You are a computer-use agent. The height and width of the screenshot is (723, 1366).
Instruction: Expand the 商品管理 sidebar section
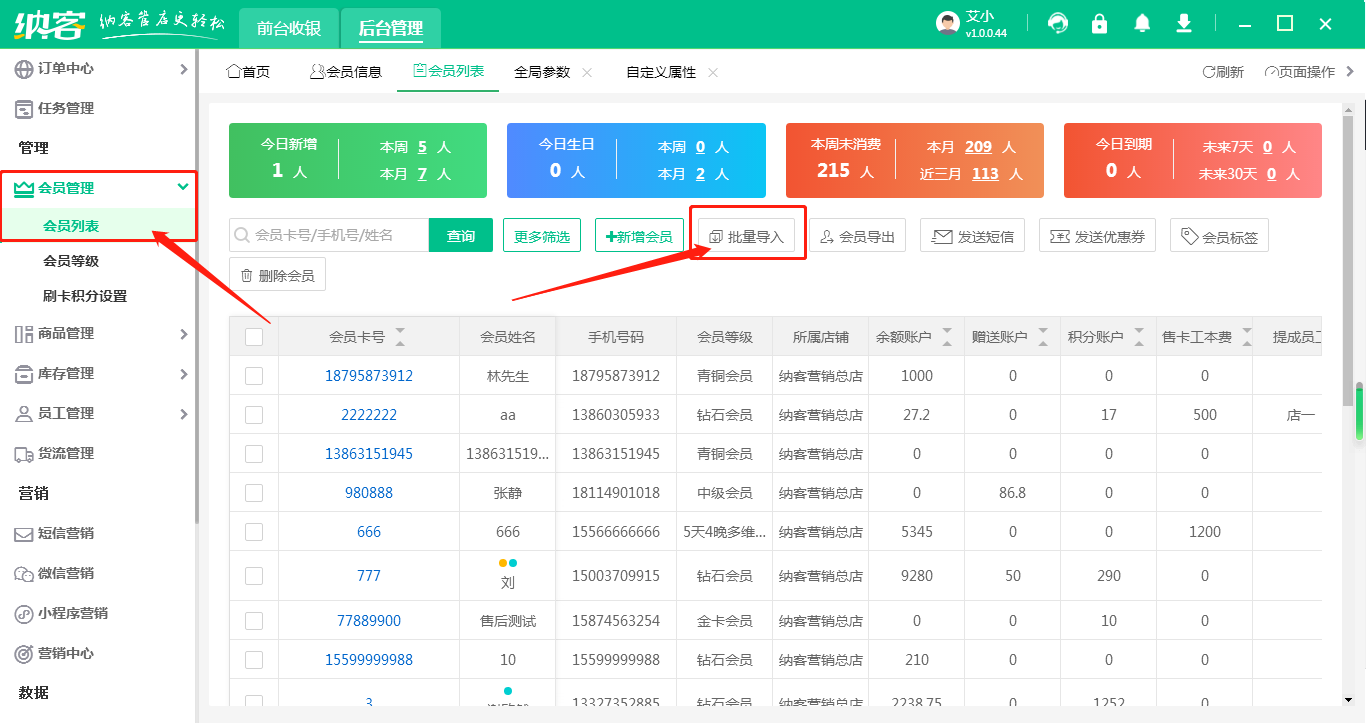[100, 334]
